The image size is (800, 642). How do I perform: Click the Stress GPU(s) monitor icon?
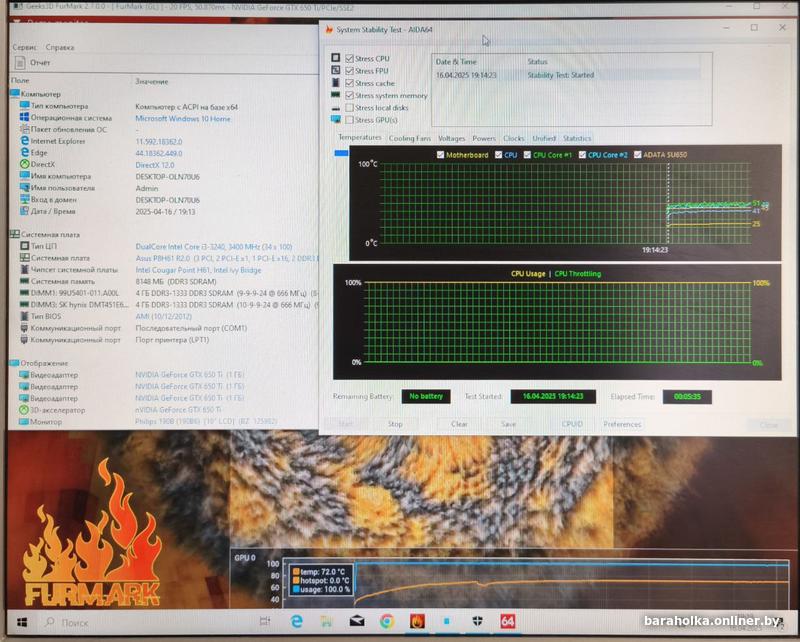(x=335, y=119)
